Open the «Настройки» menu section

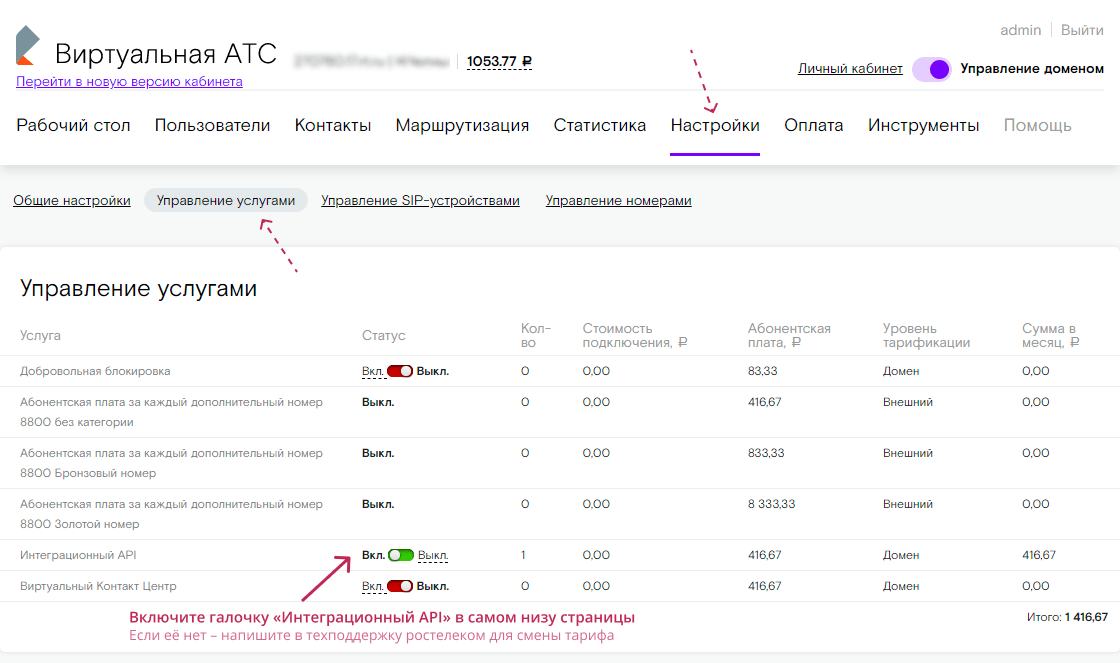(x=714, y=125)
